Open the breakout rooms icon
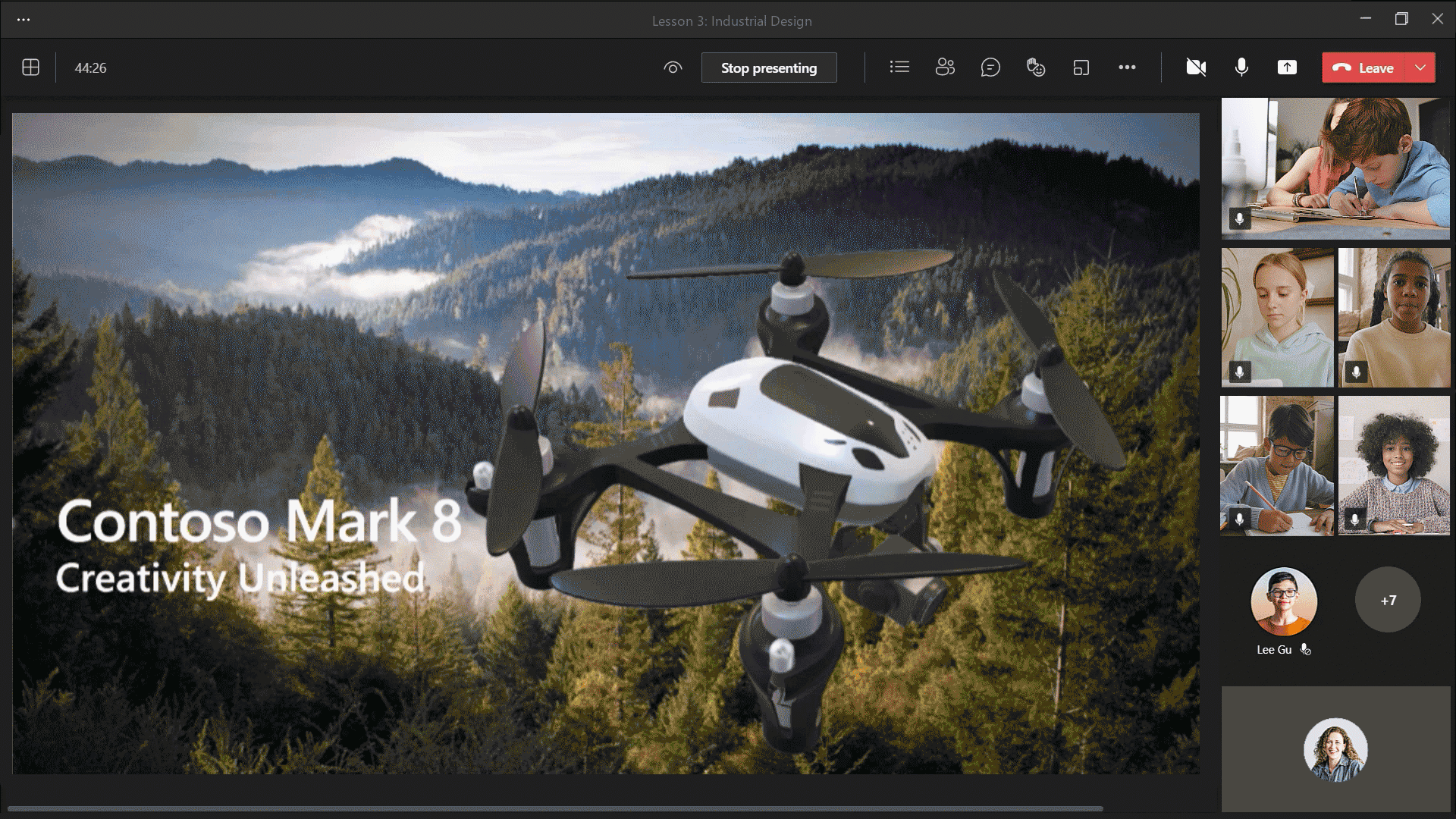1456x819 pixels. (x=1081, y=67)
